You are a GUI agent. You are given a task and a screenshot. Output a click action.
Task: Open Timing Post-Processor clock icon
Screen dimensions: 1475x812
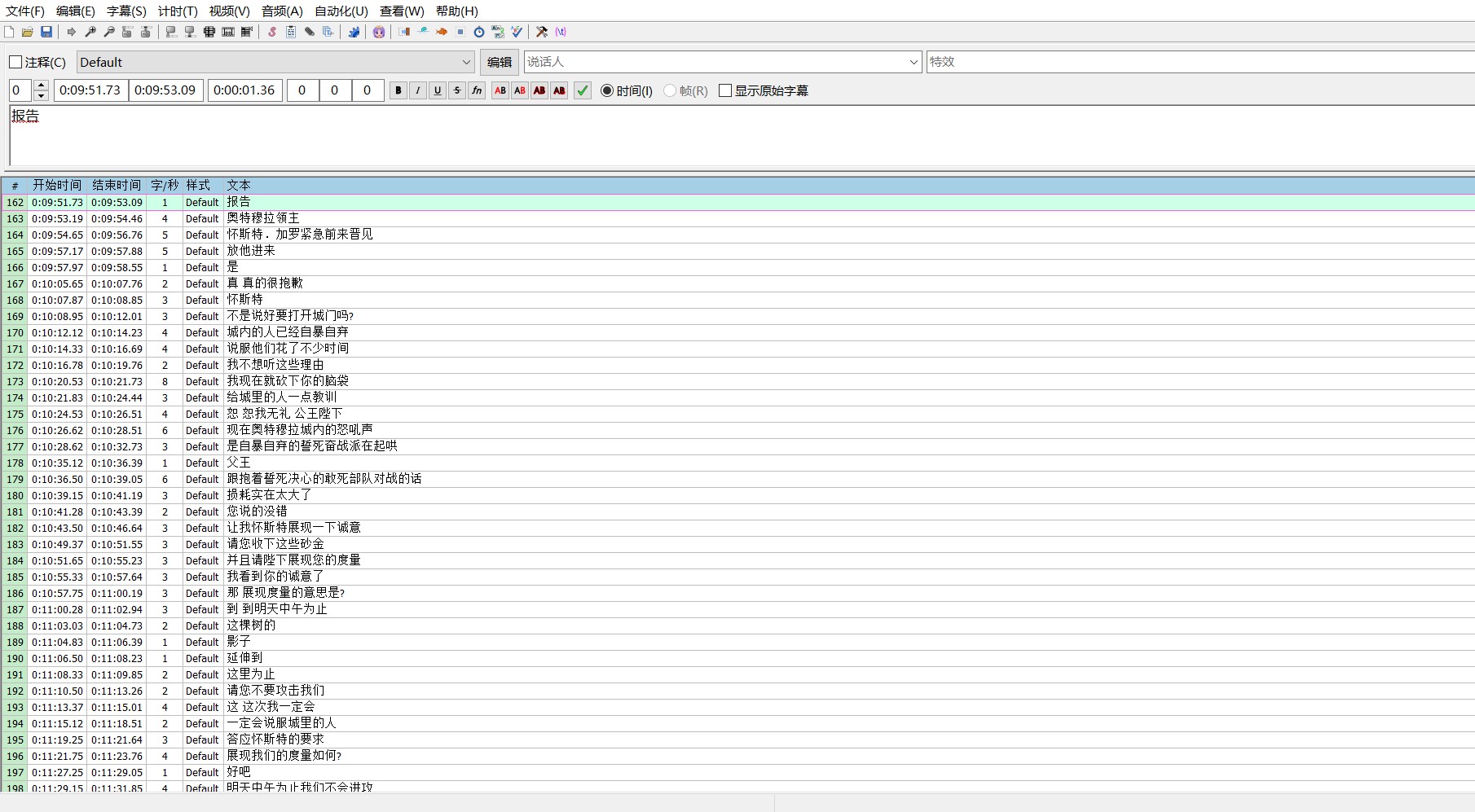point(479,32)
